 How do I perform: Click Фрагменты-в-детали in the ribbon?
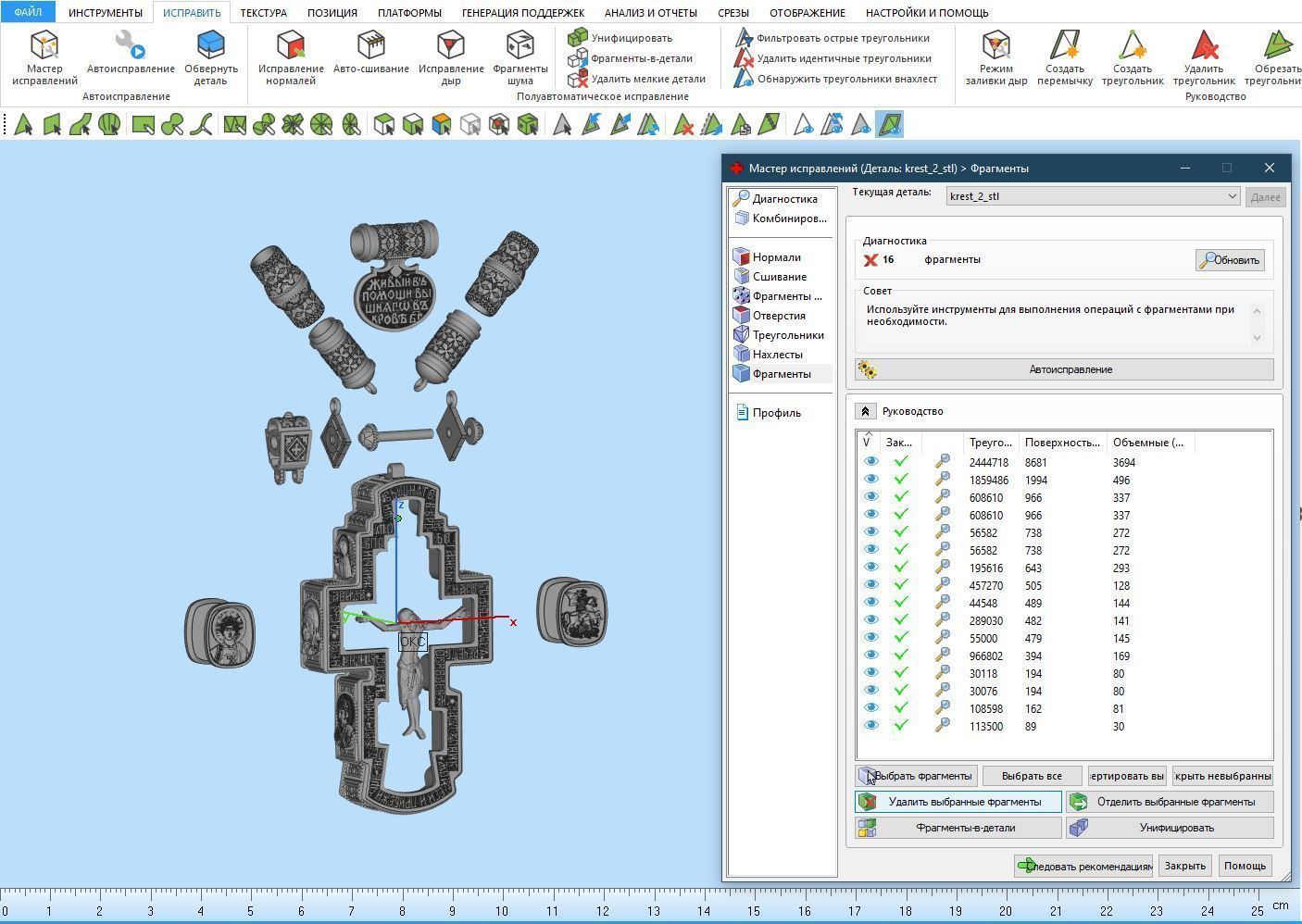pos(631,58)
